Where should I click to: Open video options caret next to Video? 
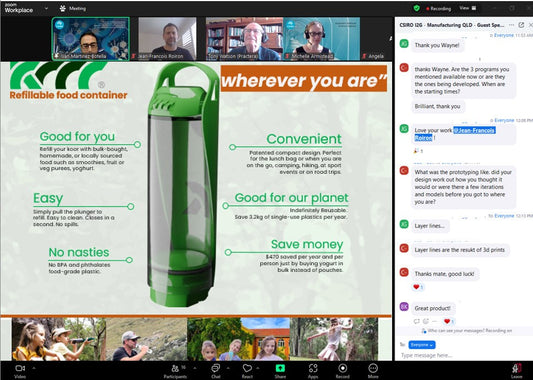click(34, 368)
